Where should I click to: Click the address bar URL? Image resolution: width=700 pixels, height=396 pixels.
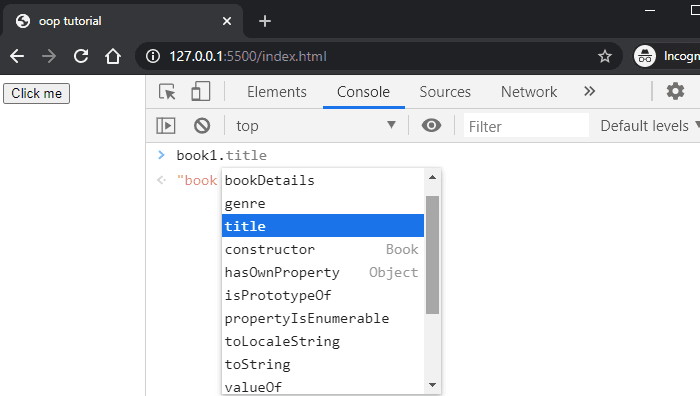click(248, 56)
